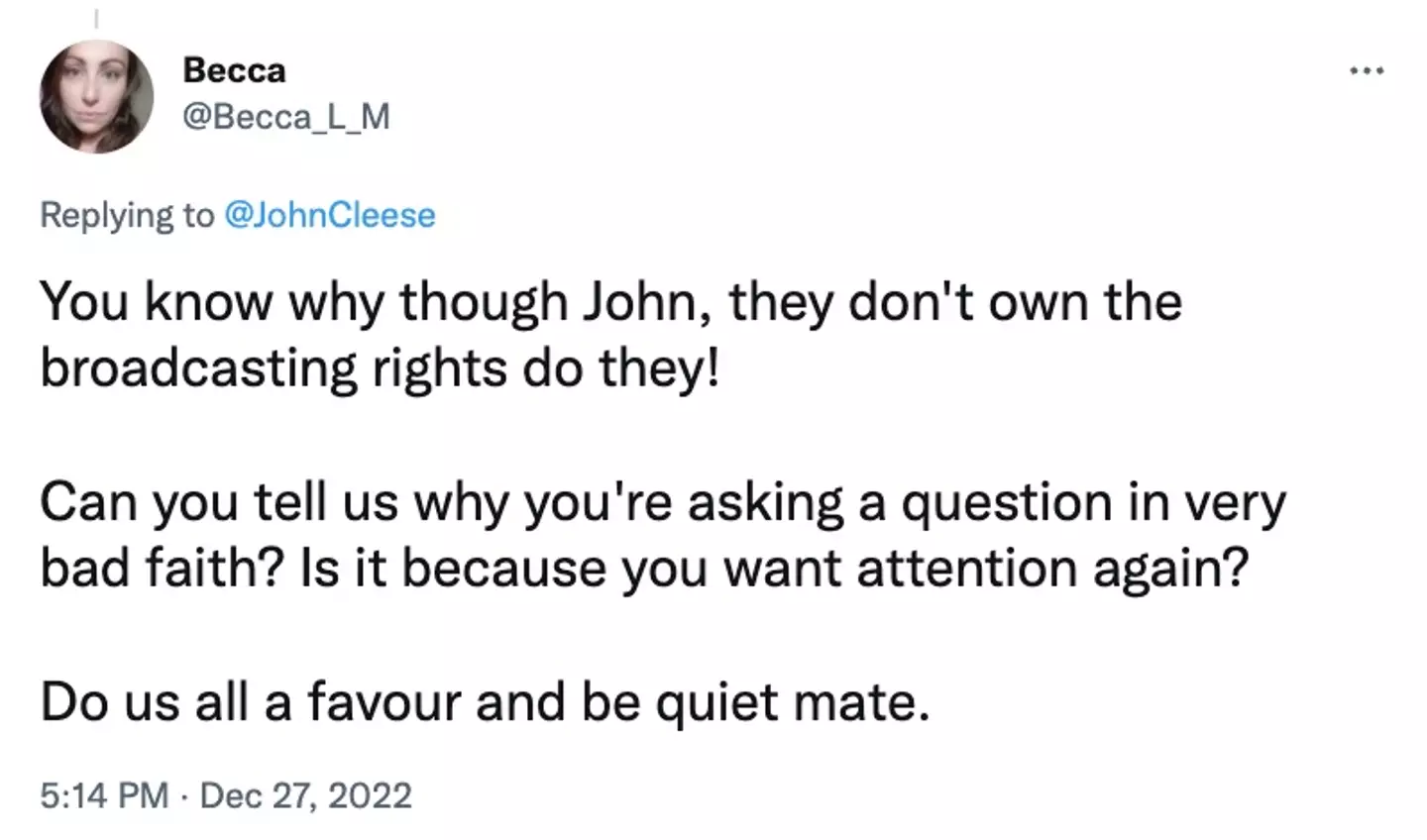Click the Dec 27, 2022 date
The image size is (1427, 840).
pyautogui.click(x=305, y=795)
